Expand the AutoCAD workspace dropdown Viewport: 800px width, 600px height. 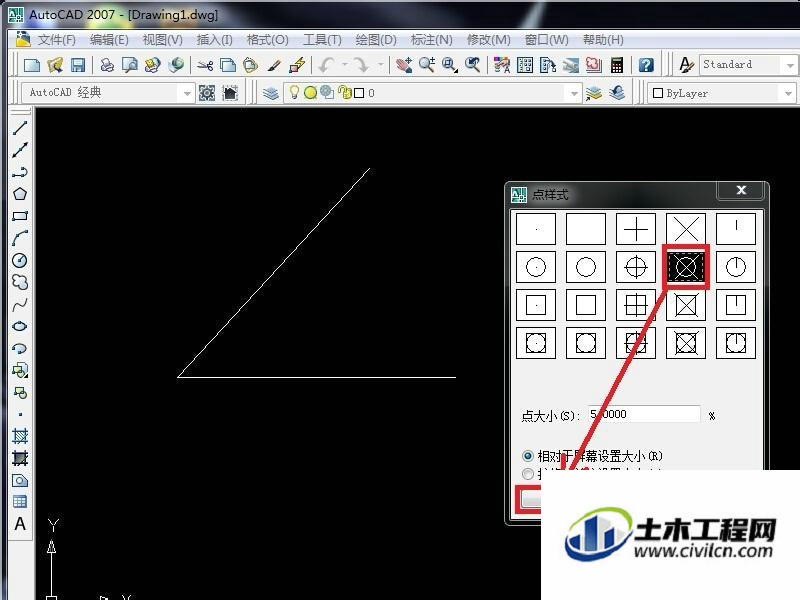(x=187, y=93)
